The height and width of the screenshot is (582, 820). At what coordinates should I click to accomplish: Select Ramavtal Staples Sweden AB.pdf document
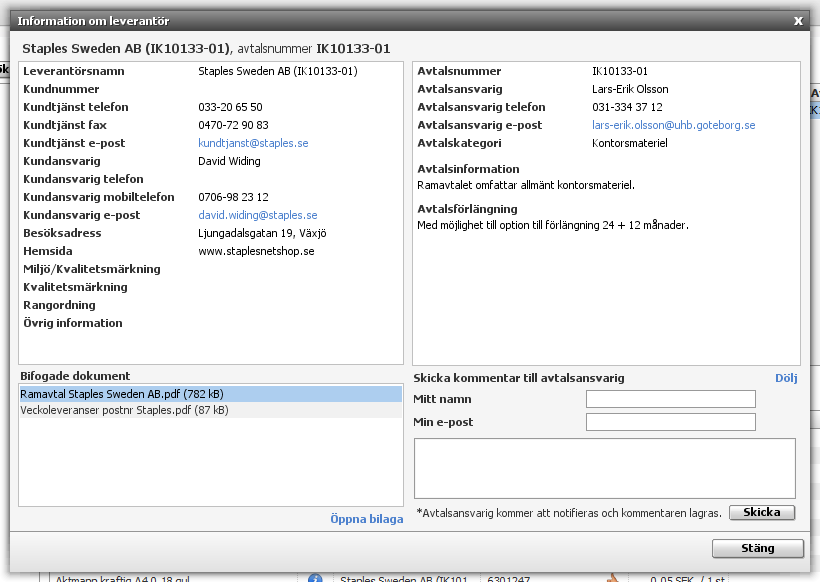coord(211,394)
